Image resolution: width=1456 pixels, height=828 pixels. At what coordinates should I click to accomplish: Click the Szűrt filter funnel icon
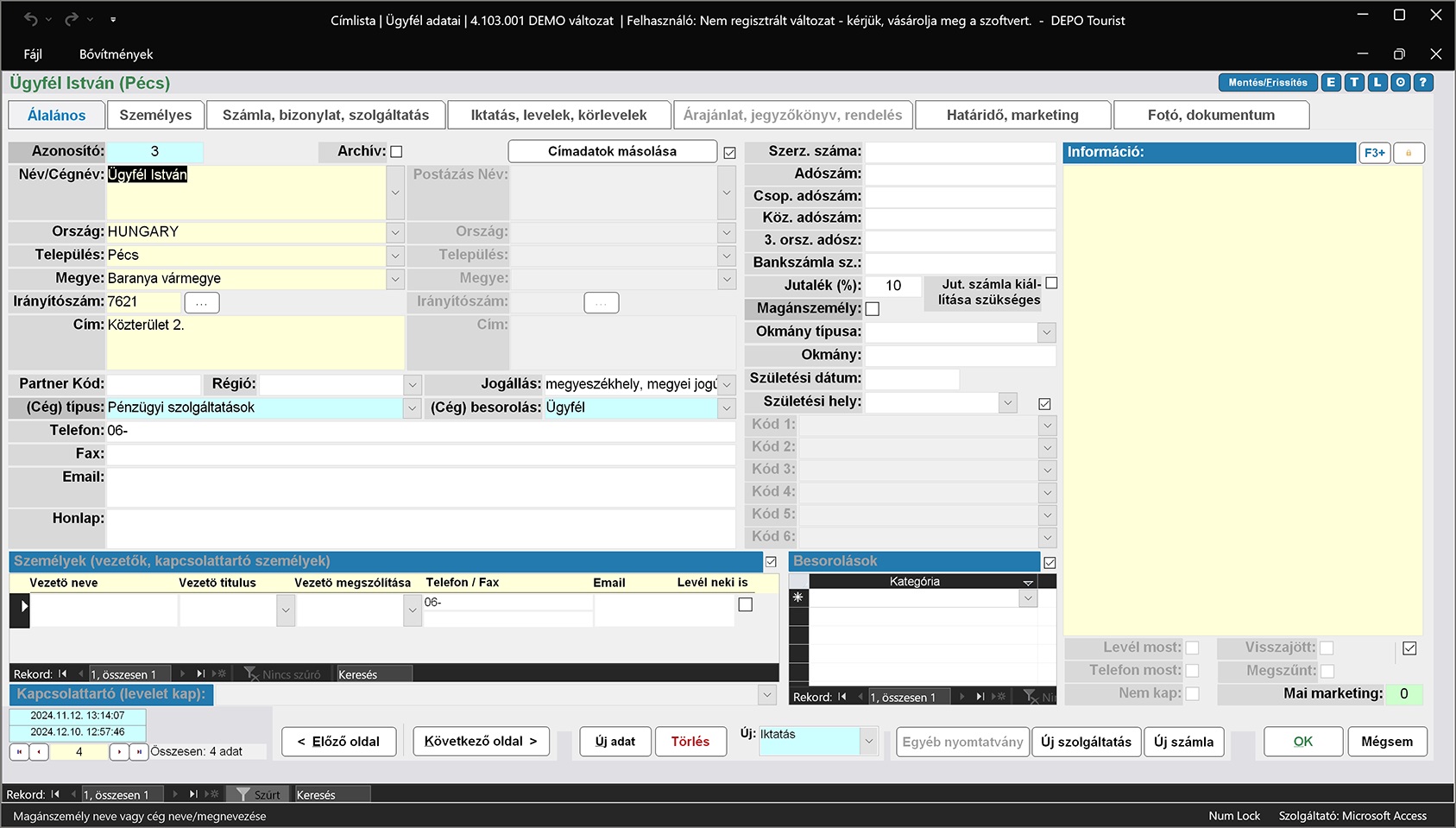coord(243,794)
